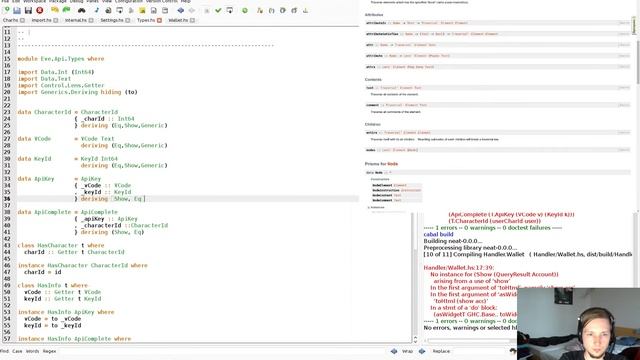The height and width of the screenshot is (360, 640).
Task: Click the yellow back-navigation toolbar icon
Action: coord(55,10)
